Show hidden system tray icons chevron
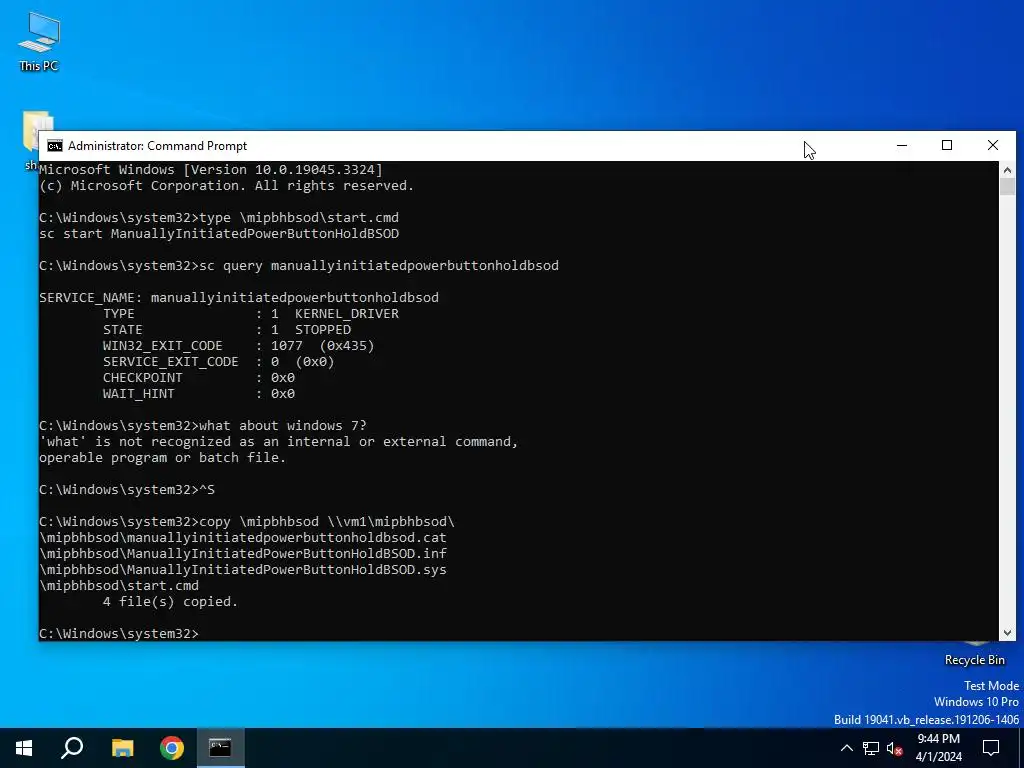The height and width of the screenshot is (768, 1024). [x=846, y=748]
